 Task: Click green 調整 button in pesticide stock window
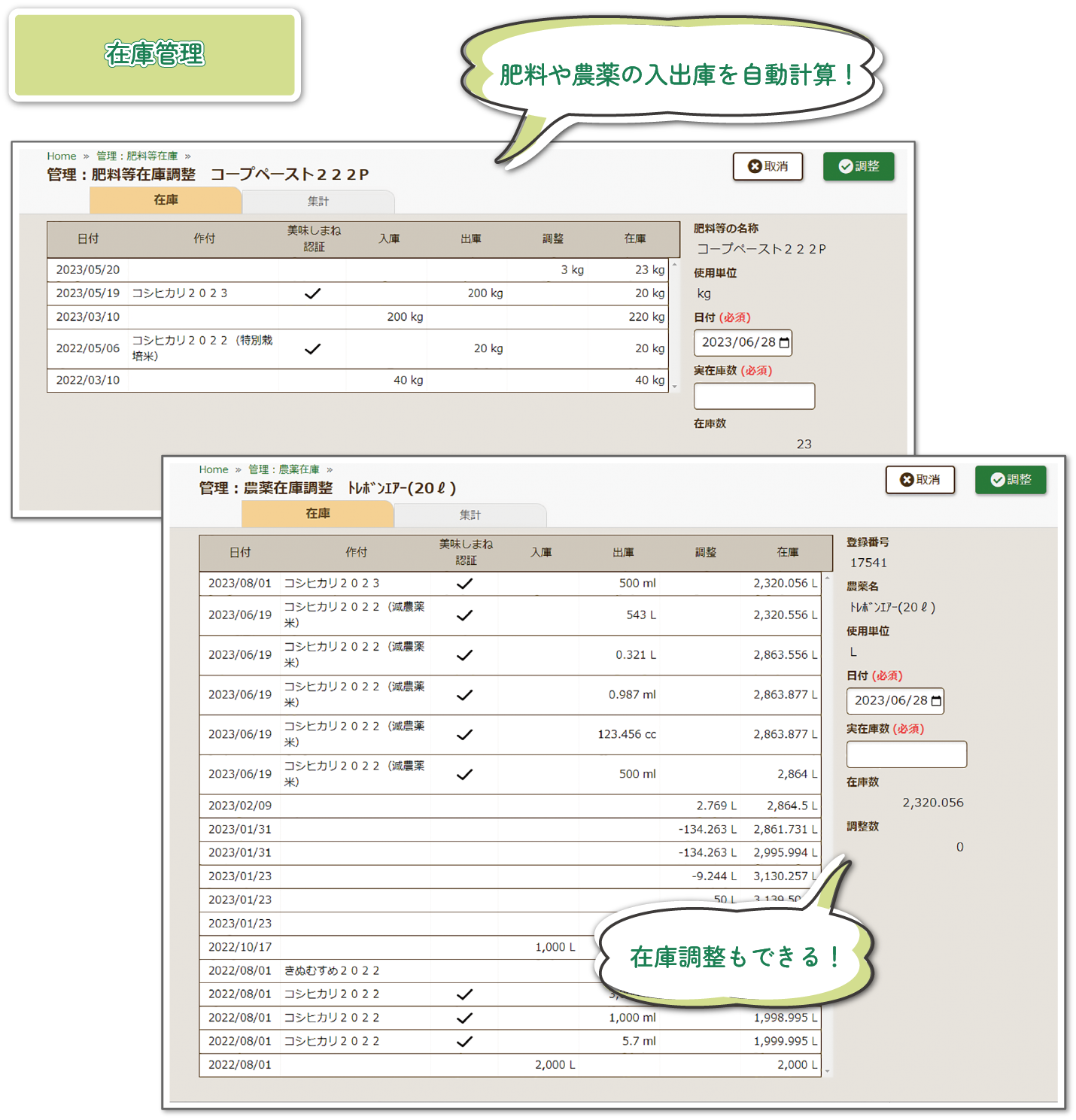[1011, 480]
